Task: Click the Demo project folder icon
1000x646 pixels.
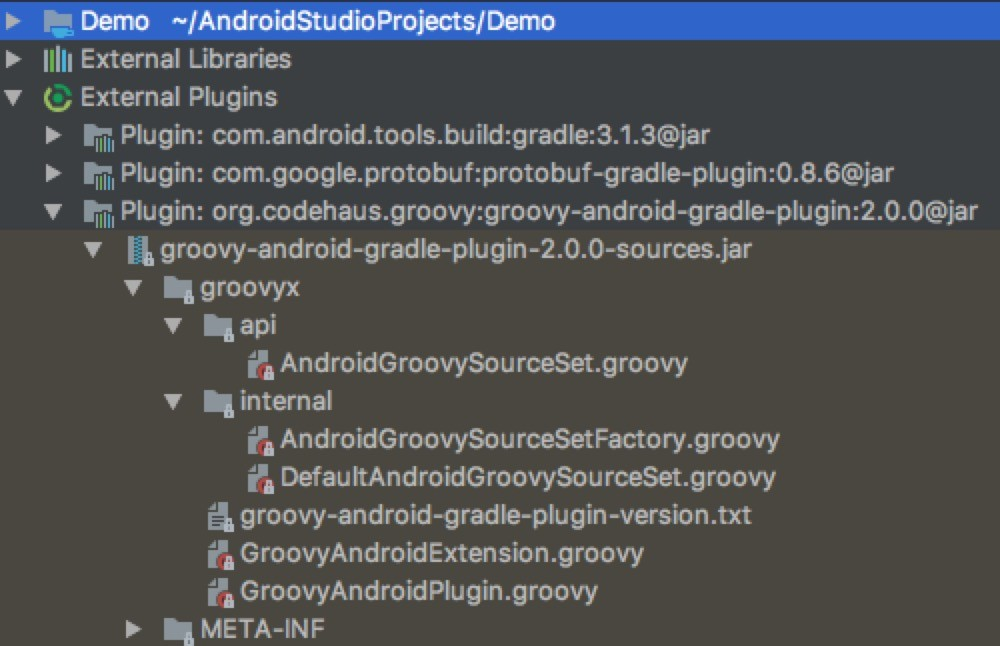Action: (58, 22)
